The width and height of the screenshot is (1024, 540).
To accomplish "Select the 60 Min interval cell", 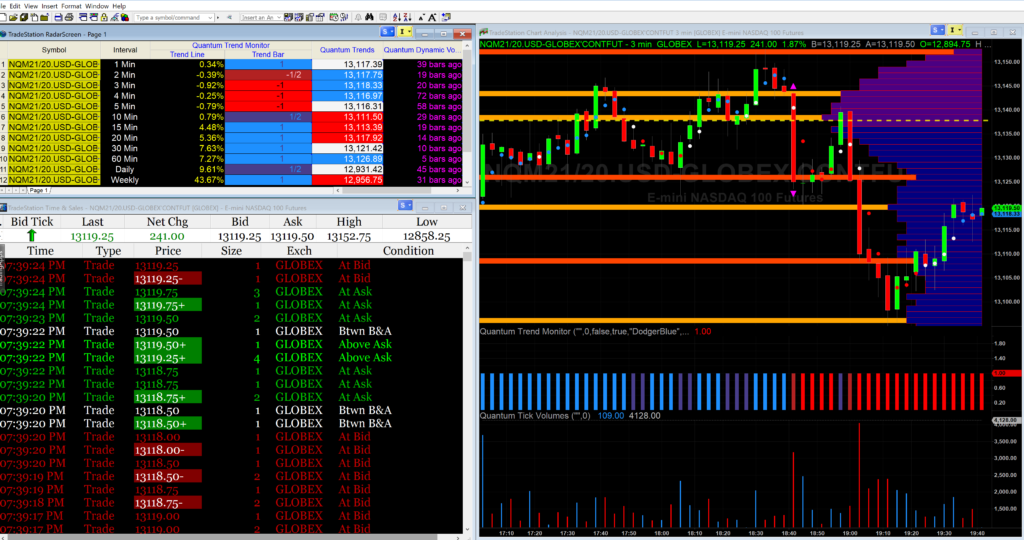I will (x=125, y=159).
